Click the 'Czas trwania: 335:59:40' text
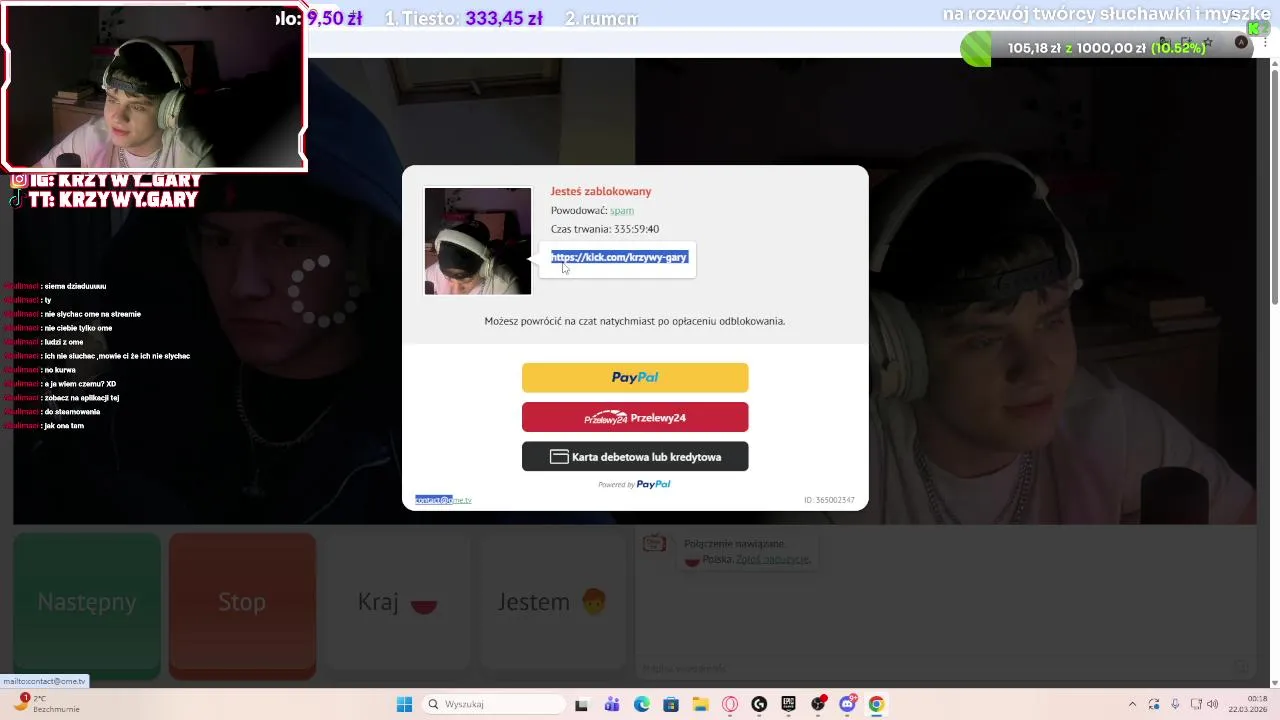1280x720 pixels. pos(605,229)
